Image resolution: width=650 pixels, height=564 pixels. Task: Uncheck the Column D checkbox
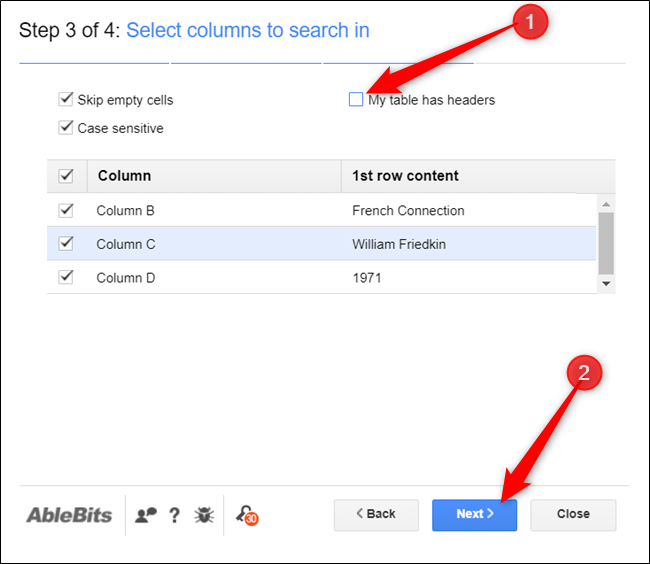coord(66,277)
